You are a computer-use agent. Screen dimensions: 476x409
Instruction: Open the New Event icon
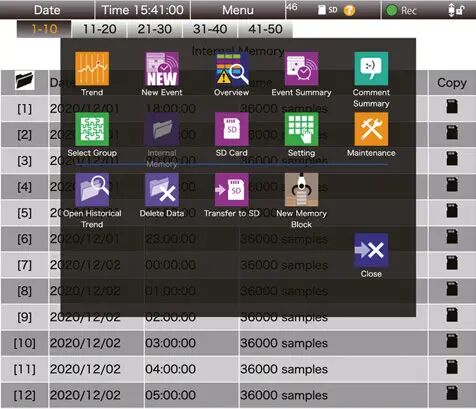point(162,69)
